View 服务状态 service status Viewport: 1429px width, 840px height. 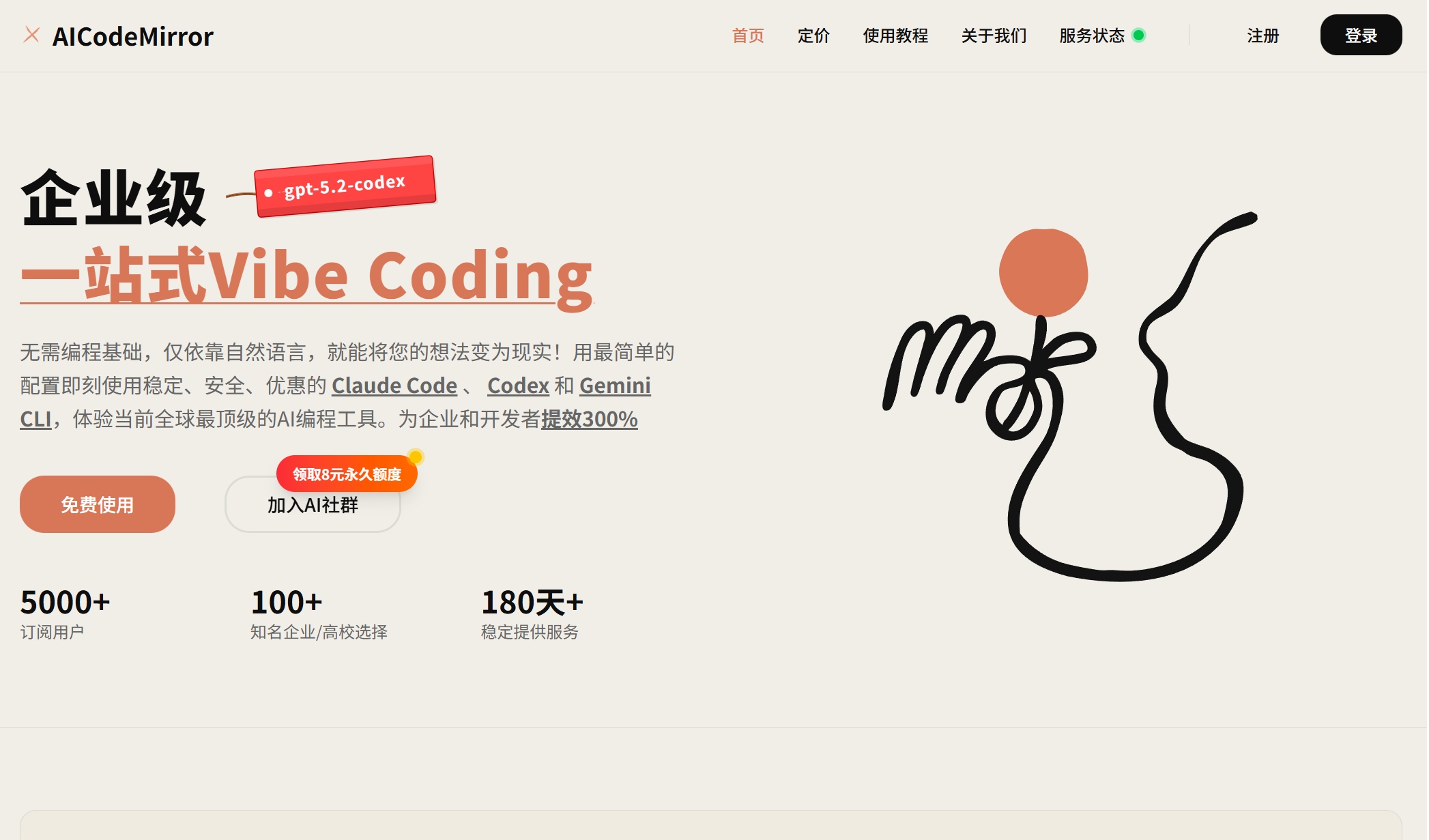coord(1091,35)
